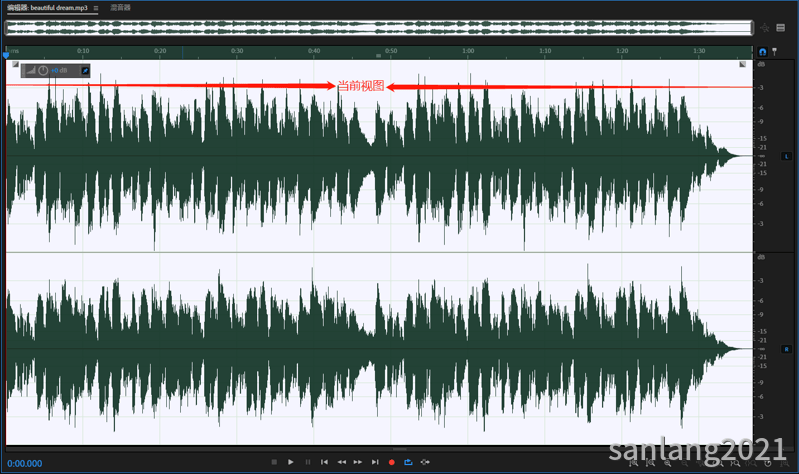Screen dimensions: 799x474
Task: Click the 1:00 mark on time ruler
Action: click(468, 51)
